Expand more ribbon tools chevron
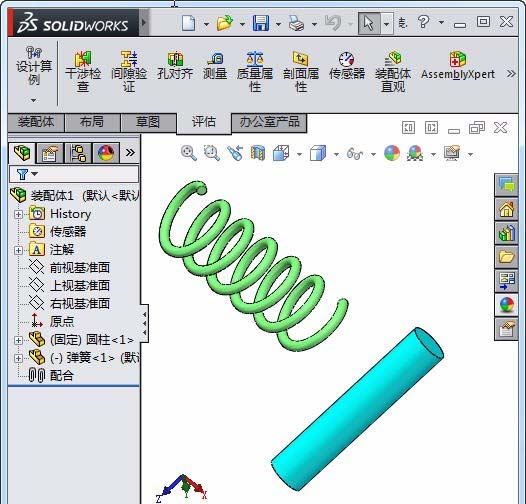The image size is (526, 504). 511,74
